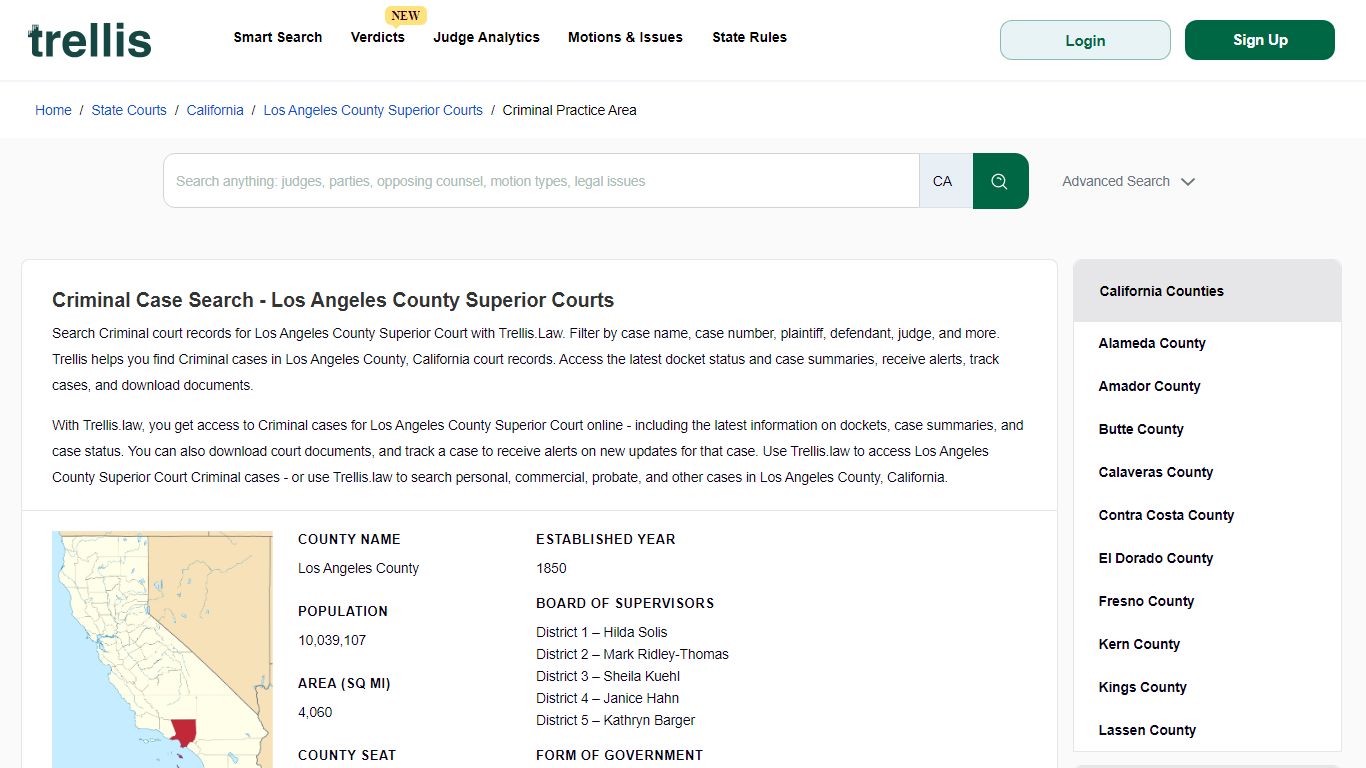The height and width of the screenshot is (768, 1366).
Task: Select Amador County
Action: [1149, 386]
